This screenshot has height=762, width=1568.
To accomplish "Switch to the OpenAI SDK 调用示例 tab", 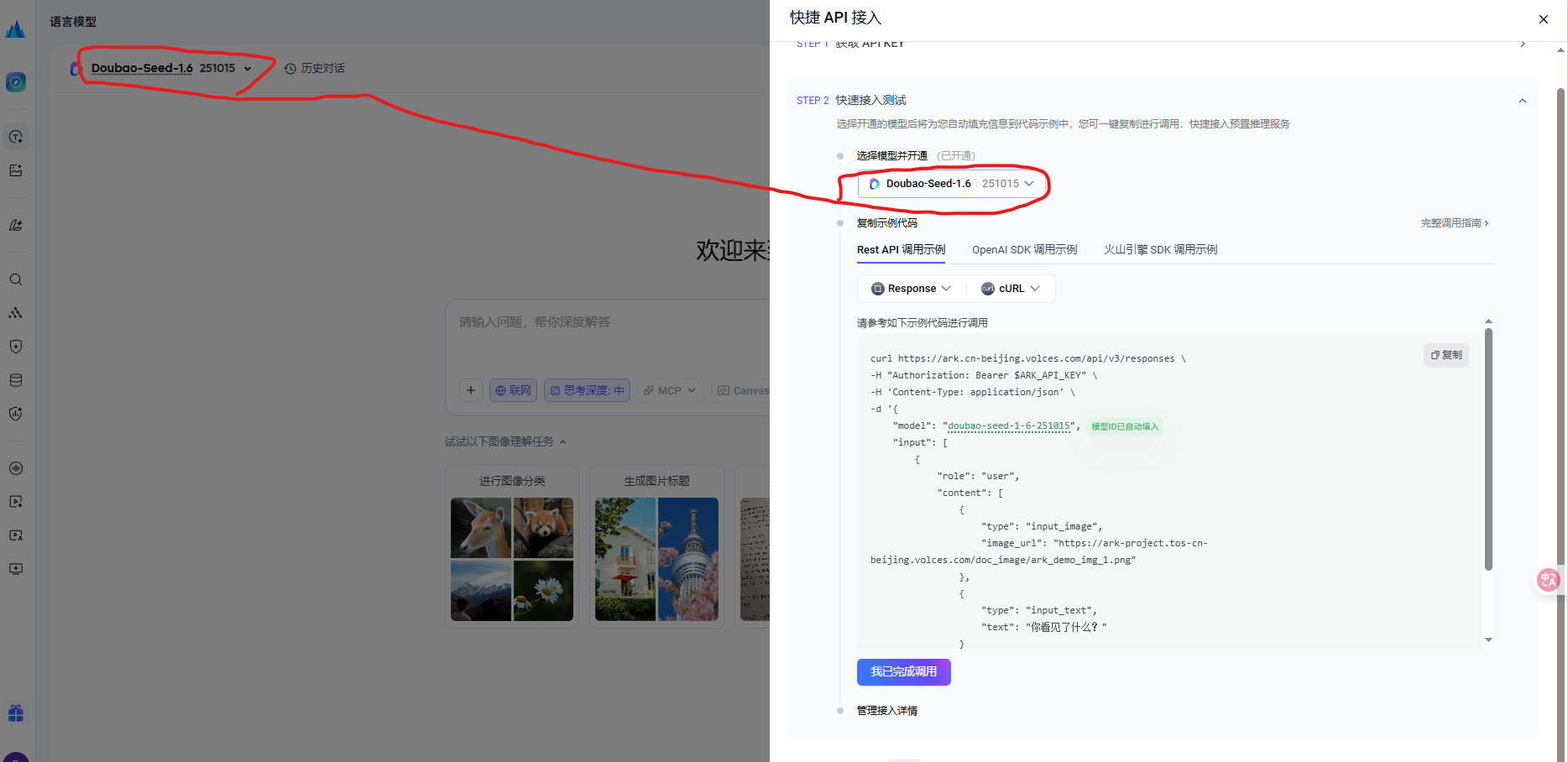I will pyautogui.click(x=1024, y=250).
